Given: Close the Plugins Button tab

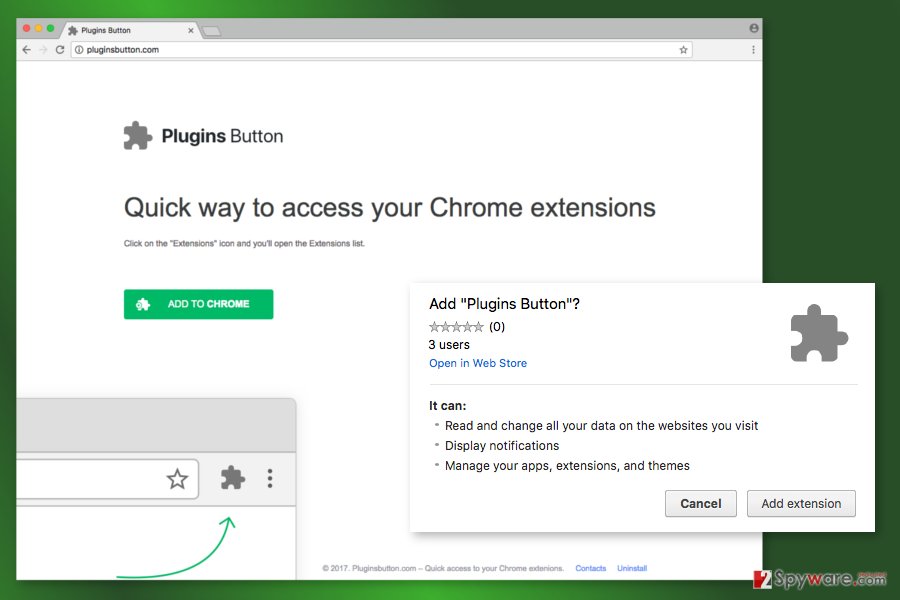Looking at the screenshot, I should pyautogui.click(x=191, y=30).
